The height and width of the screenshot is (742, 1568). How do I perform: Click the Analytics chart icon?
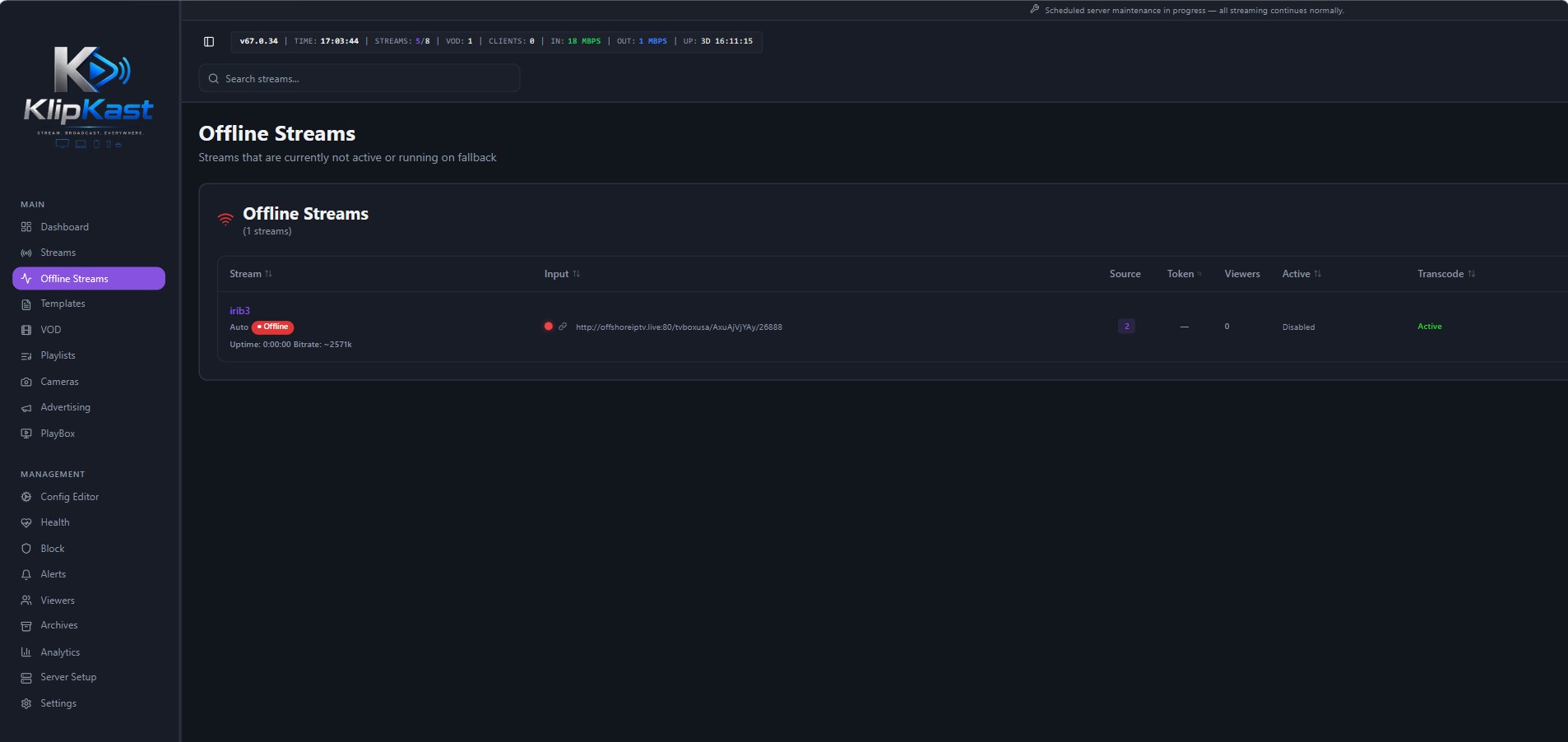pyautogui.click(x=26, y=652)
